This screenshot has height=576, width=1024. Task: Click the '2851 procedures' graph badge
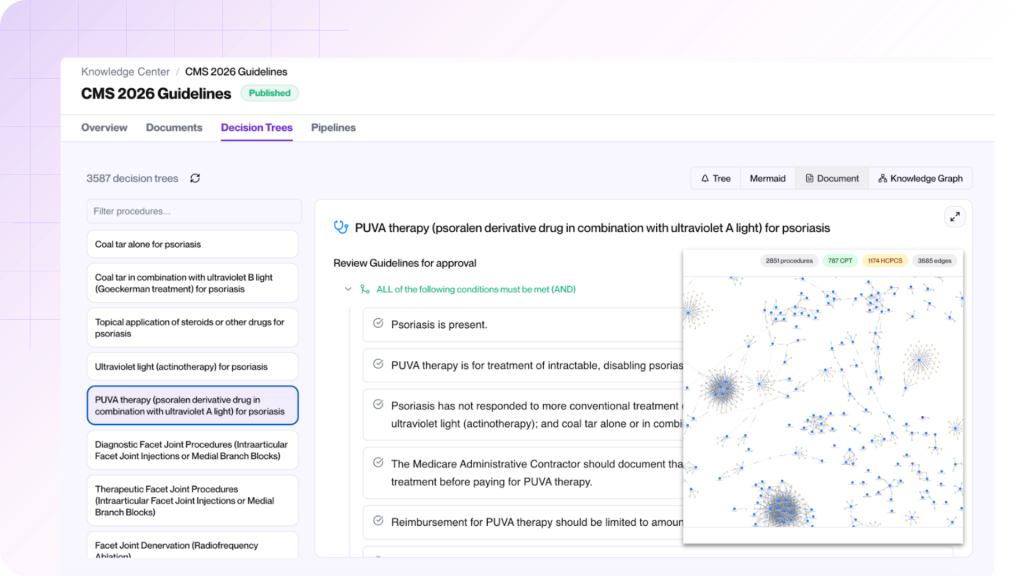point(789,261)
